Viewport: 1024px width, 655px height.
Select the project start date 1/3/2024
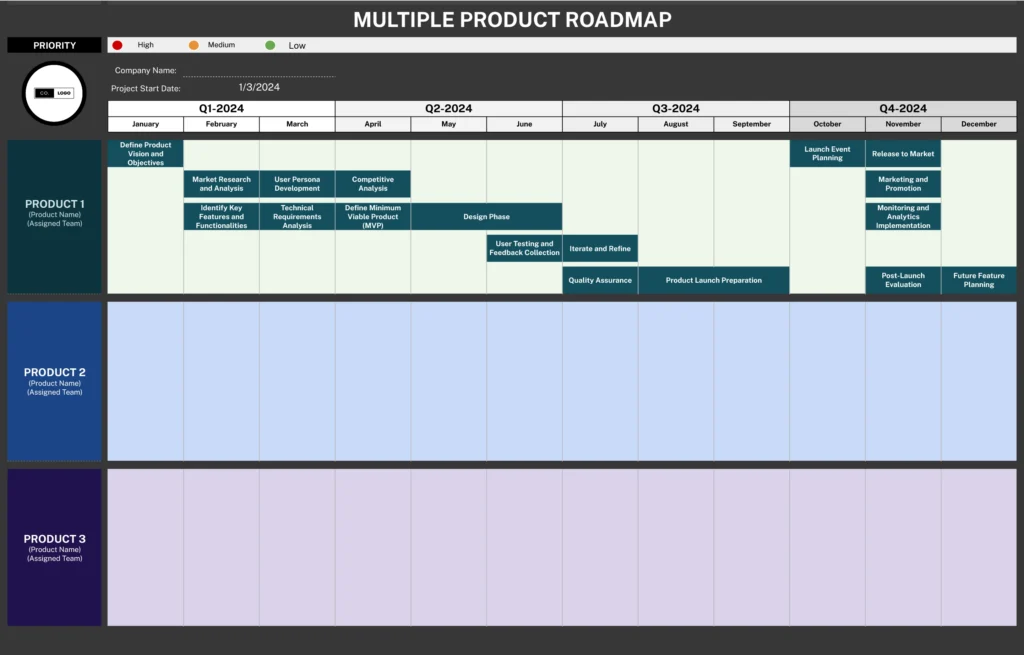click(259, 88)
